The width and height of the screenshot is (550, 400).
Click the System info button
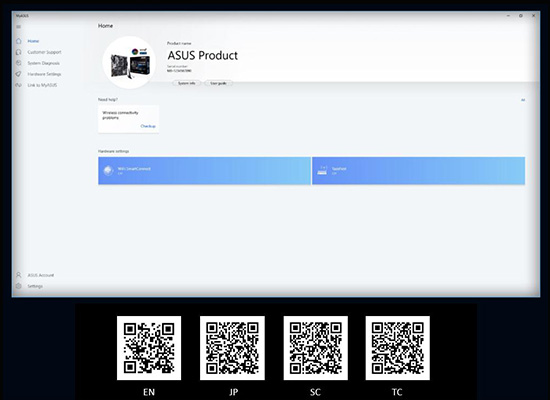coord(187,83)
